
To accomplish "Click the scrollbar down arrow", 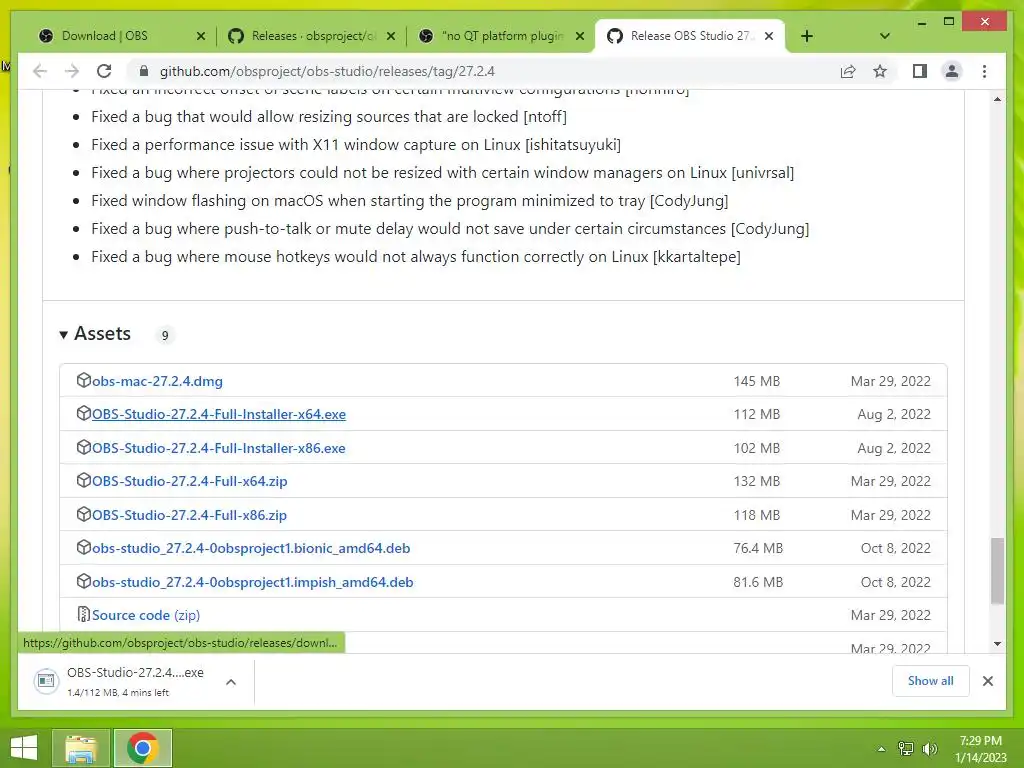I will [997, 644].
